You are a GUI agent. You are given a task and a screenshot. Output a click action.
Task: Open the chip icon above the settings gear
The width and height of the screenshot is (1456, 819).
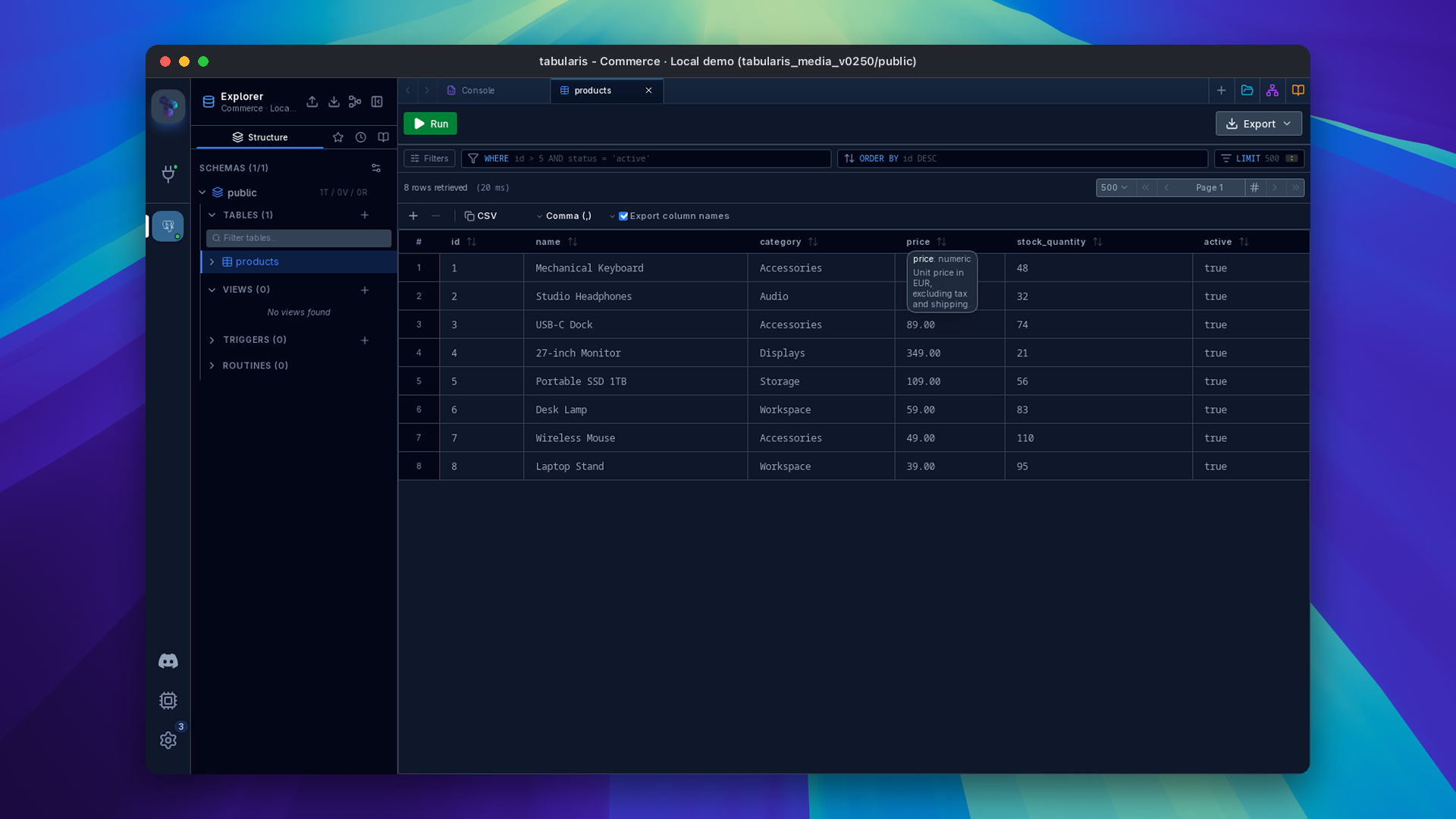pyautogui.click(x=168, y=701)
